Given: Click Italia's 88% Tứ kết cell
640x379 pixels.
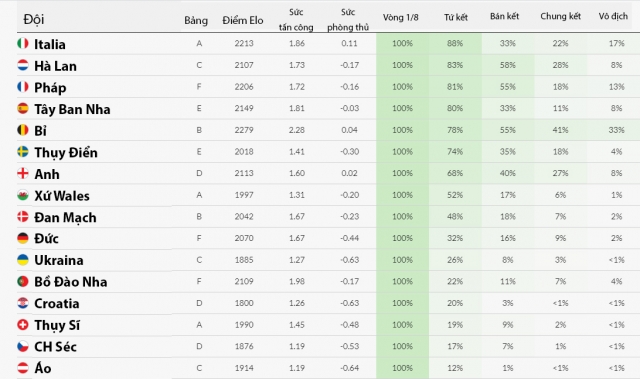Looking at the screenshot, I should point(455,43).
